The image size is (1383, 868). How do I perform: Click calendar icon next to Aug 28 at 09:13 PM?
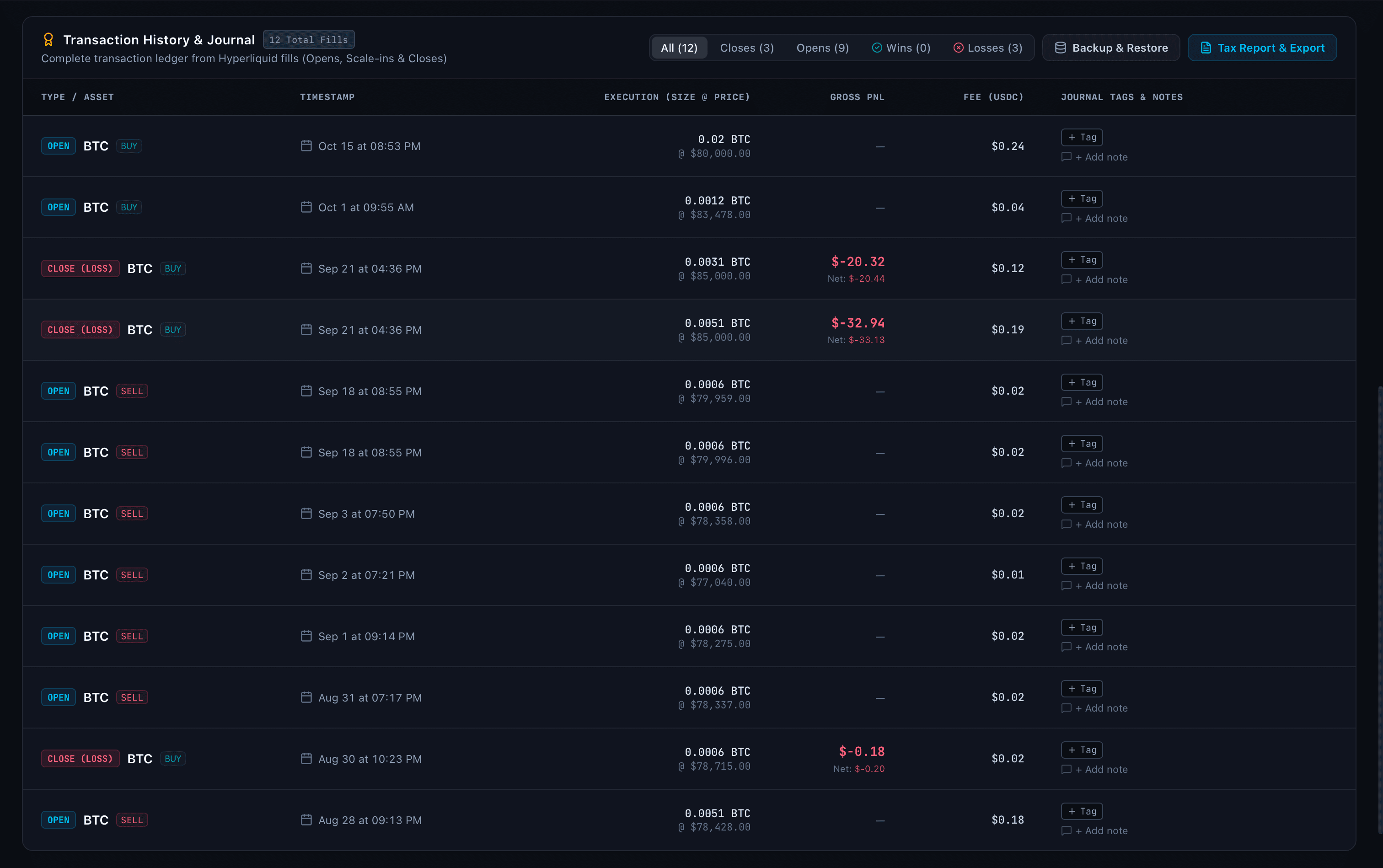(x=306, y=820)
